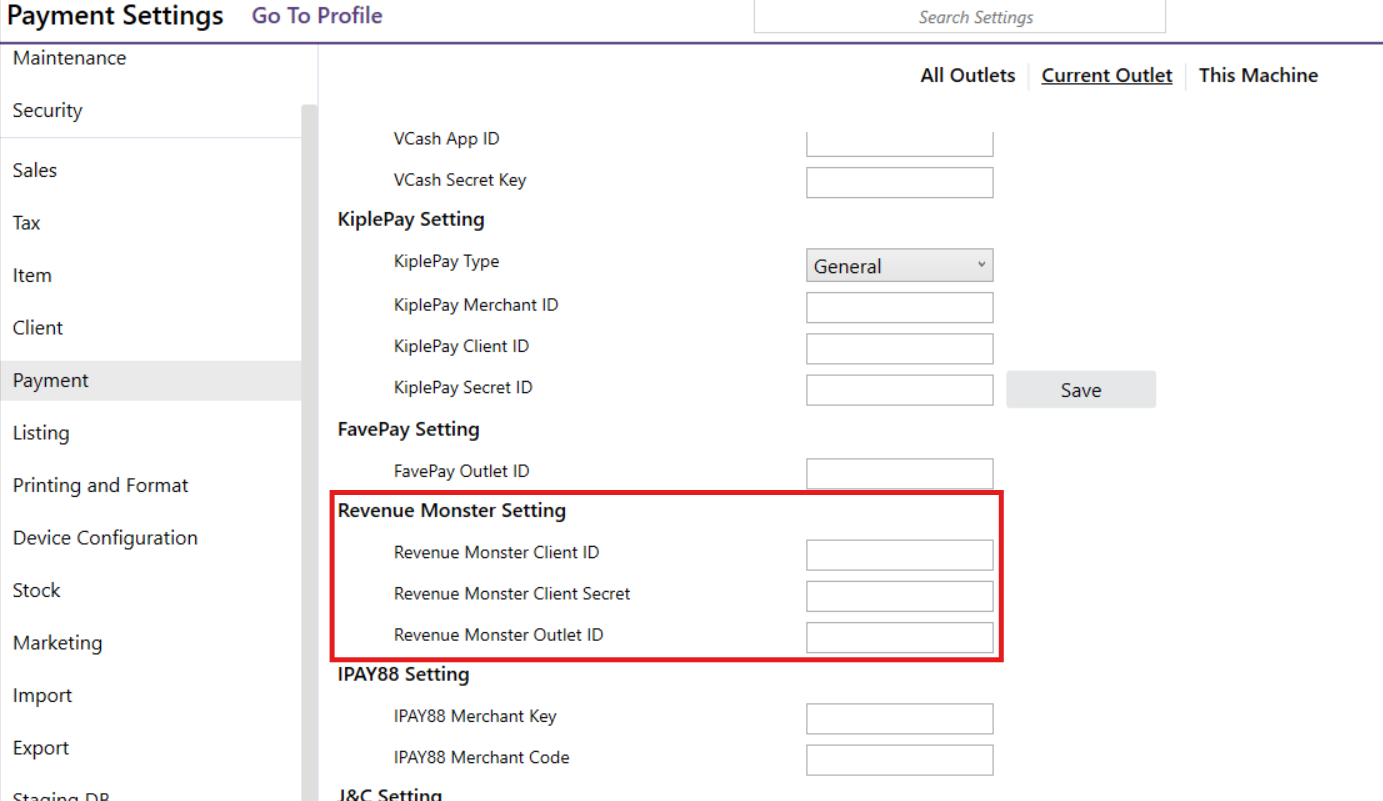
Task: Focus the Revenue Monster Client Secret field
Action: 899,596
